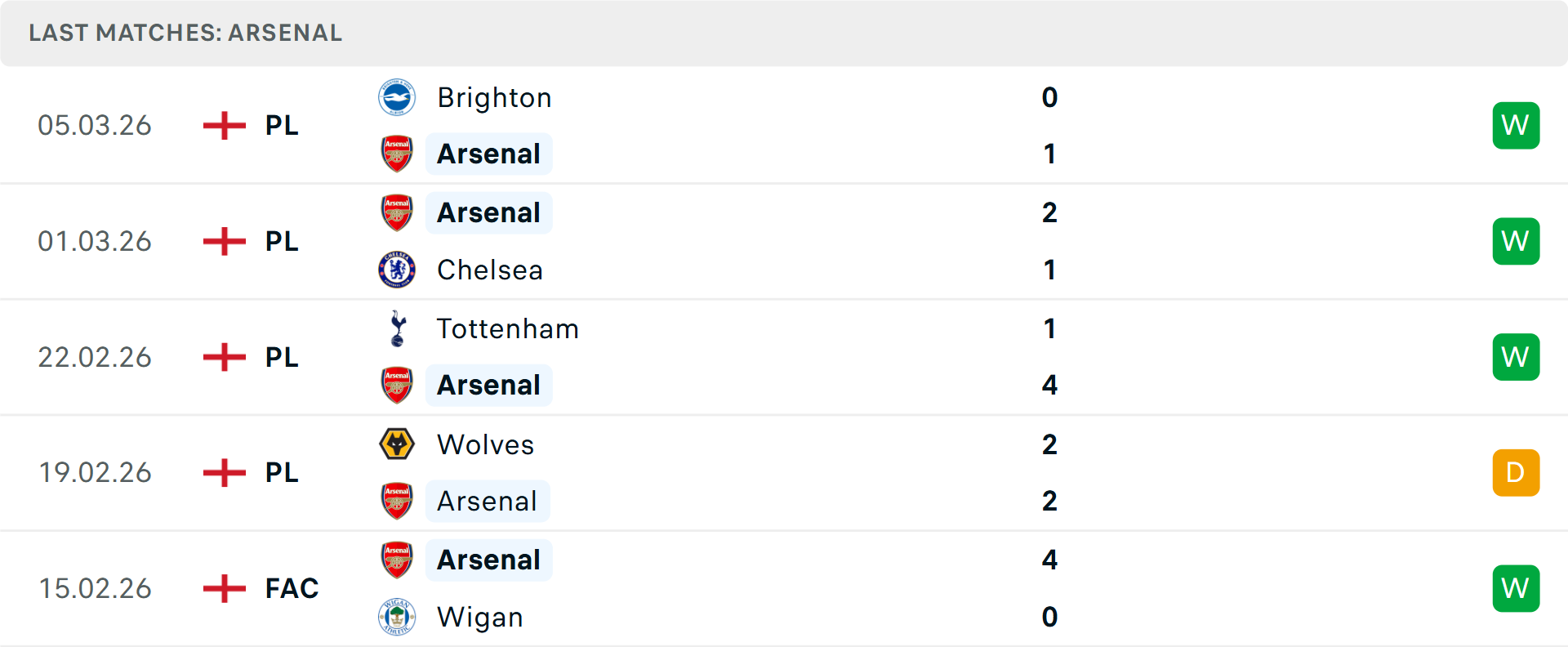
Task: Click the Chelsea club badge
Action: pyautogui.click(x=397, y=270)
